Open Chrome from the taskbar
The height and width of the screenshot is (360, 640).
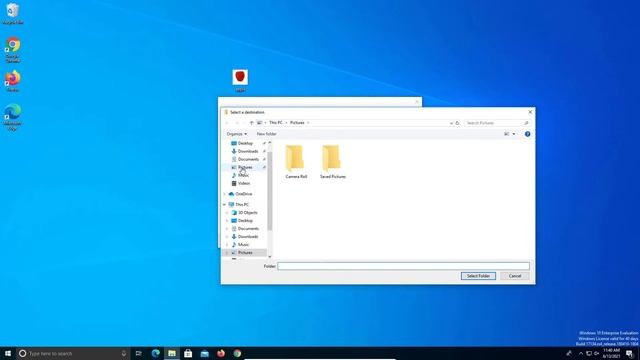click(237, 353)
